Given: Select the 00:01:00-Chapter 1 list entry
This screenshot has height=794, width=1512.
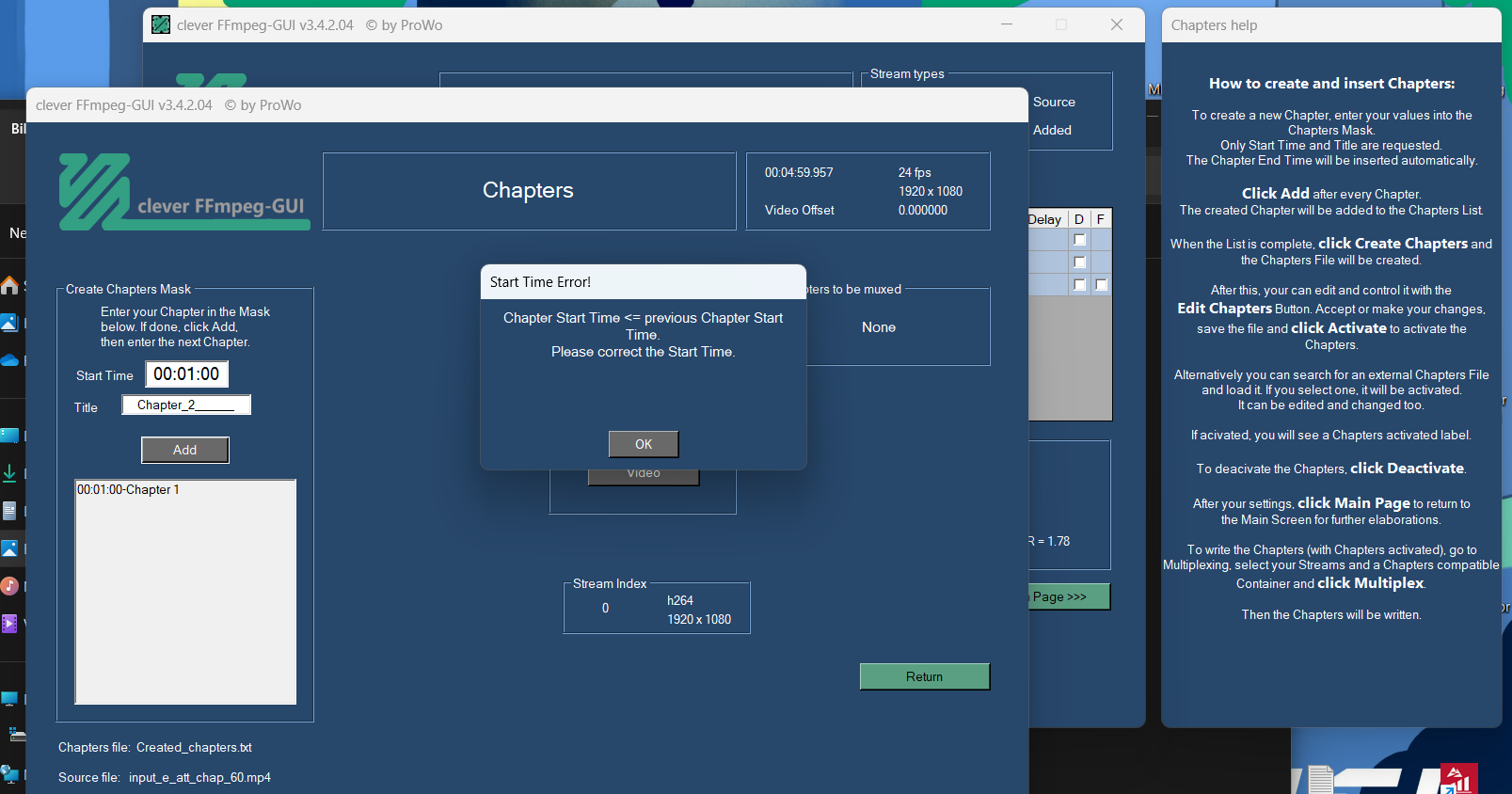Looking at the screenshot, I should 128,490.
